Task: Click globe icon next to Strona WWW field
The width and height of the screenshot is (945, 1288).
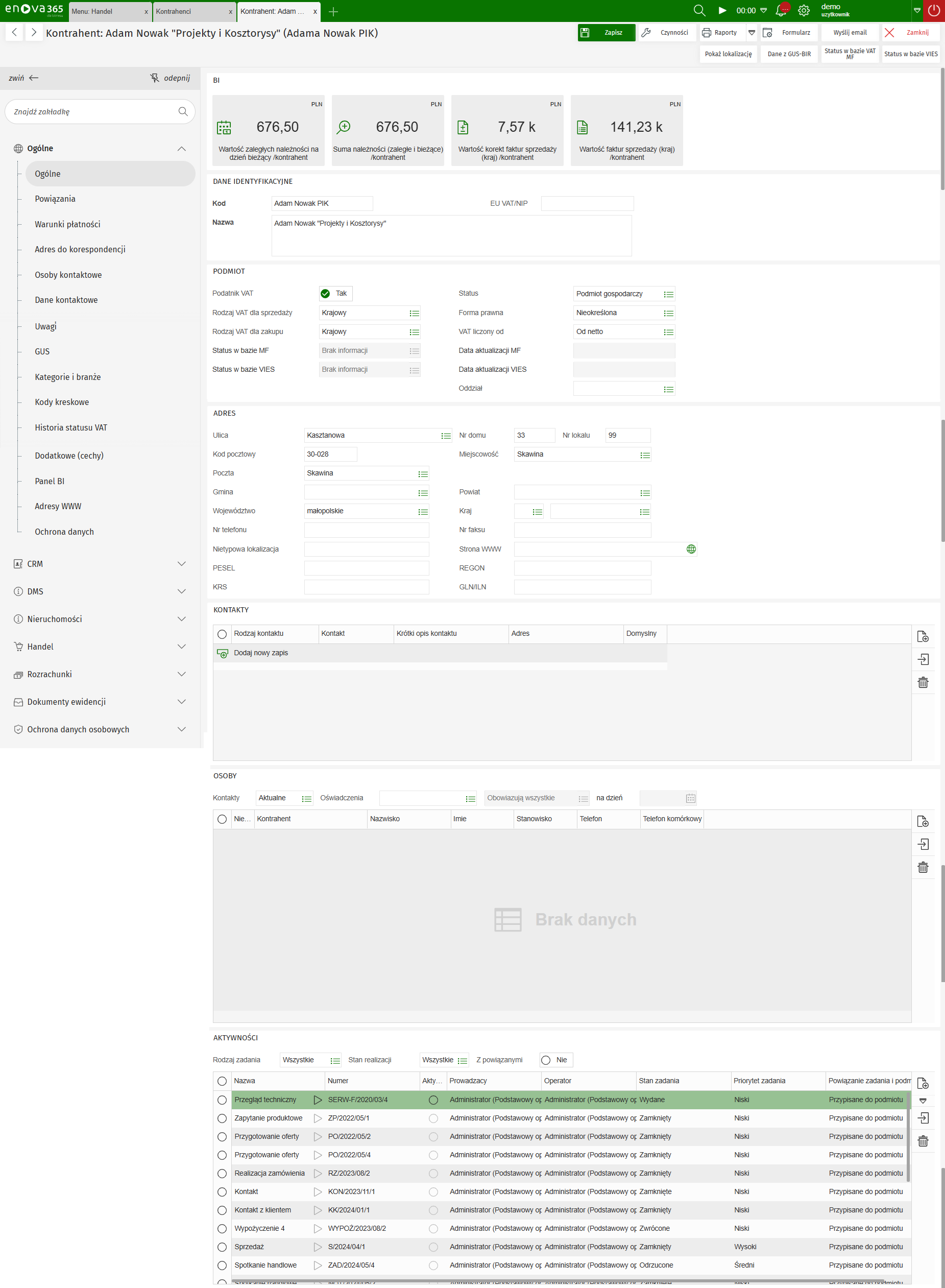Action: pos(691,548)
